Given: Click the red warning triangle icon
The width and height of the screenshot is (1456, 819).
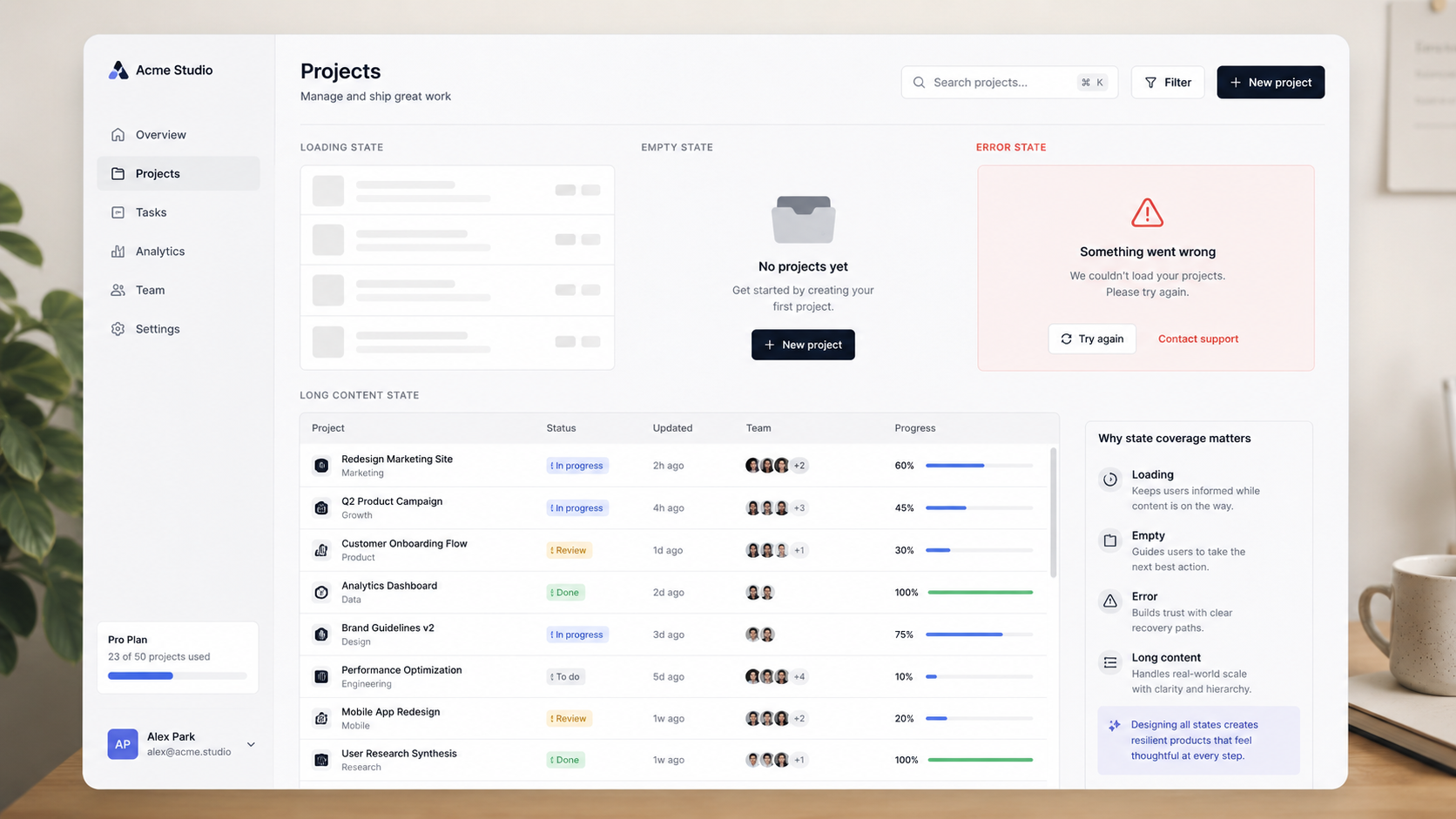Looking at the screenshot, I should pyautogui.click(x=1147, y=212).
